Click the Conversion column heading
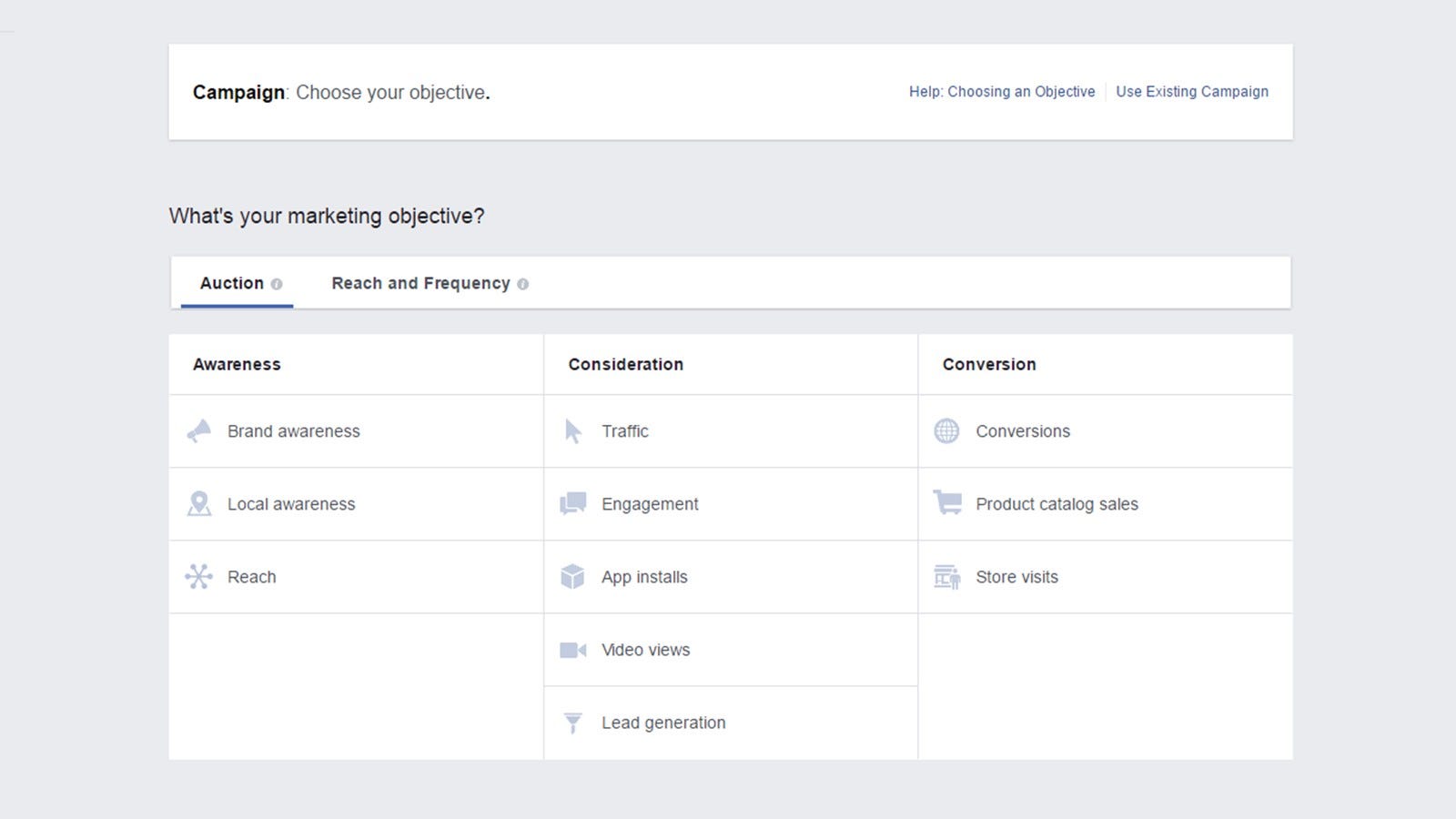 tap(989, 364)
